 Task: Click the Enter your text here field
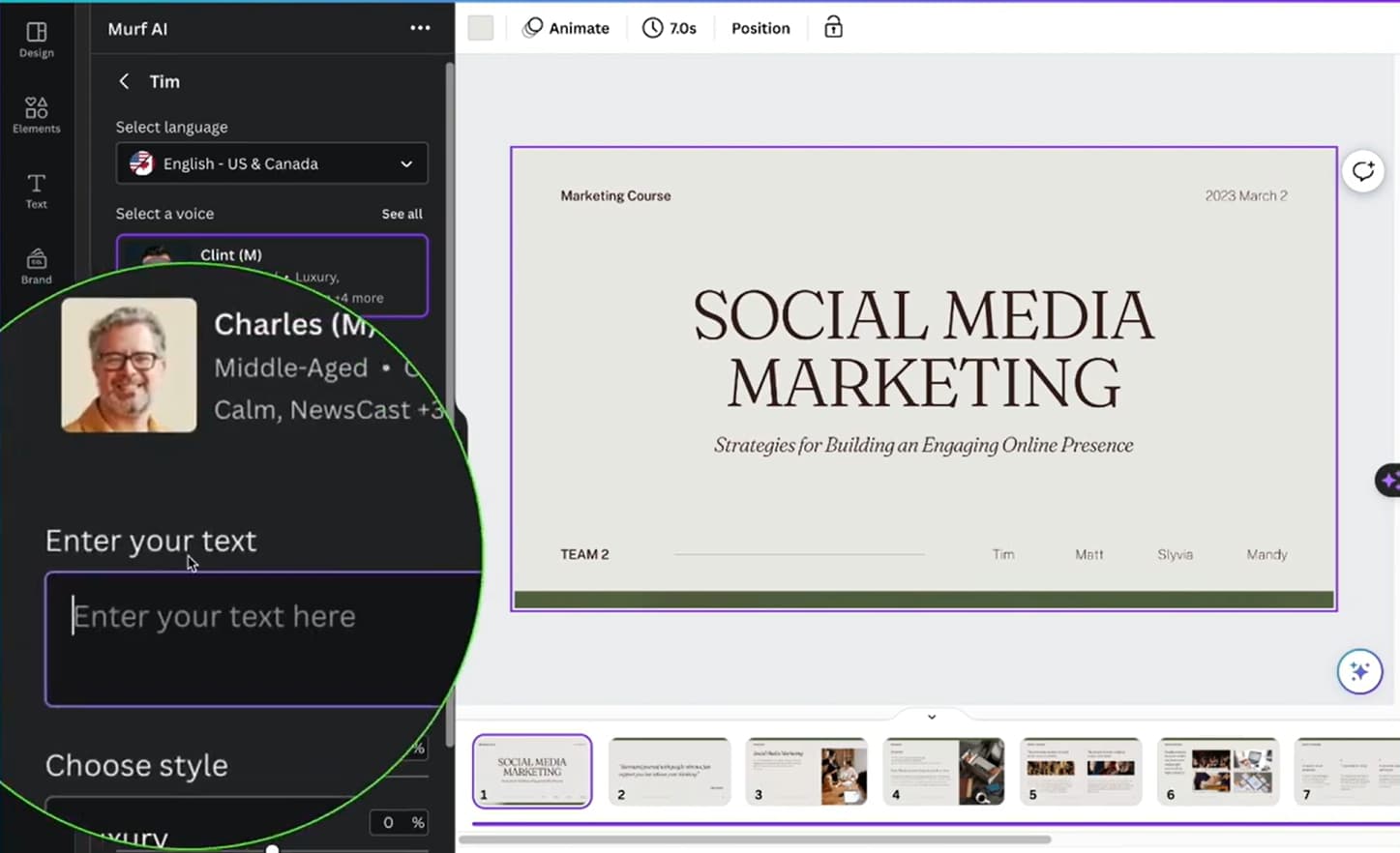(x=263, y=638)
